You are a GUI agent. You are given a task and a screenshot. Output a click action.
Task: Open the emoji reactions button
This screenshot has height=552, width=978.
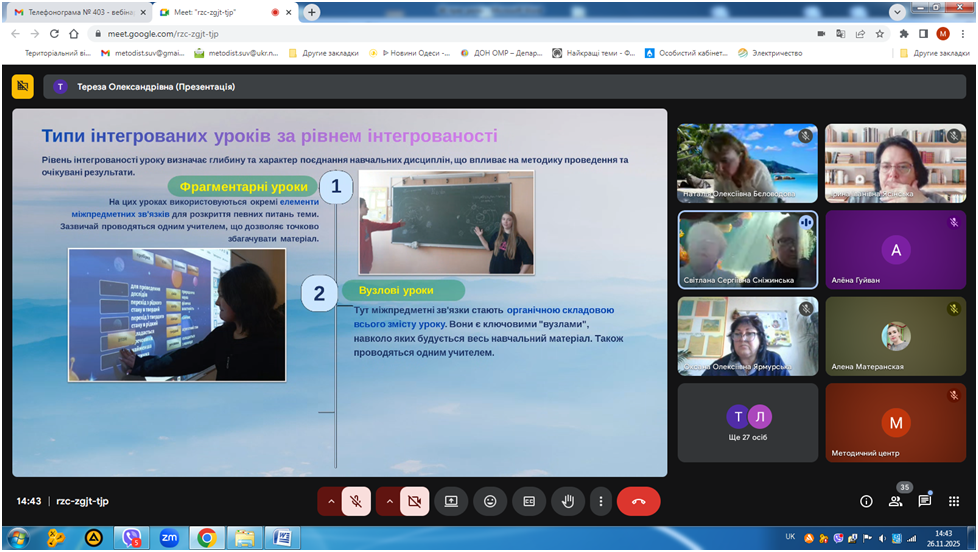490,501
